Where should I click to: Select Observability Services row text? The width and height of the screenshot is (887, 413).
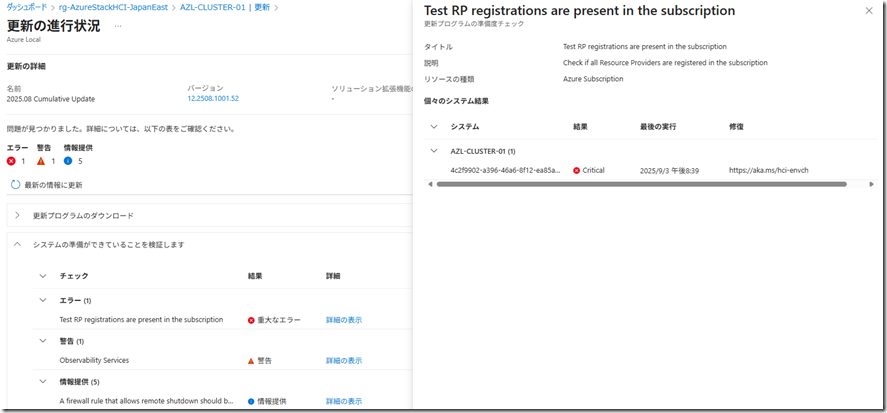click(x=94, y=360)
